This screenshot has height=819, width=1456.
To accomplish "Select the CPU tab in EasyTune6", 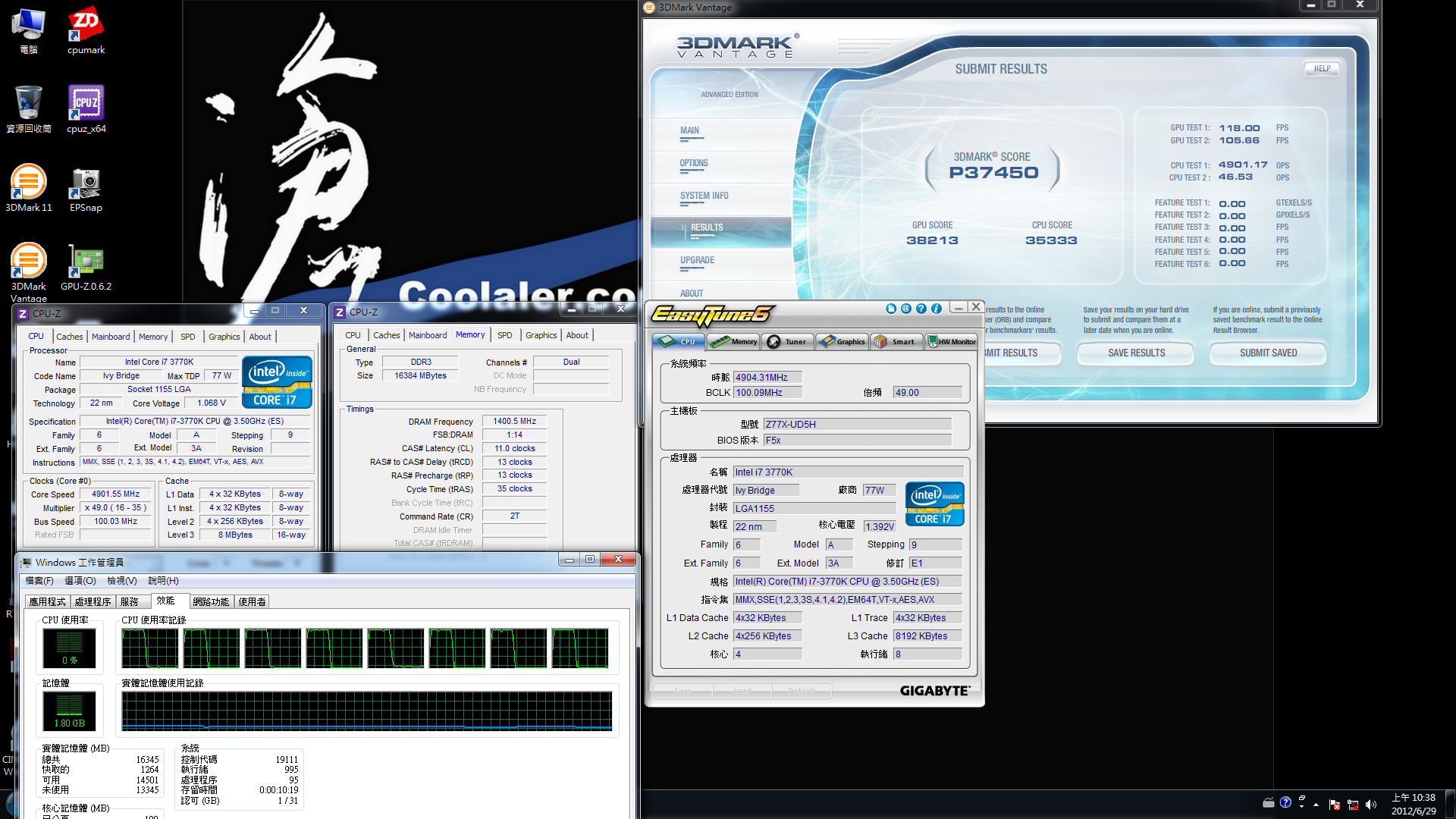I will pyautogui.click(x=679, y=341).
